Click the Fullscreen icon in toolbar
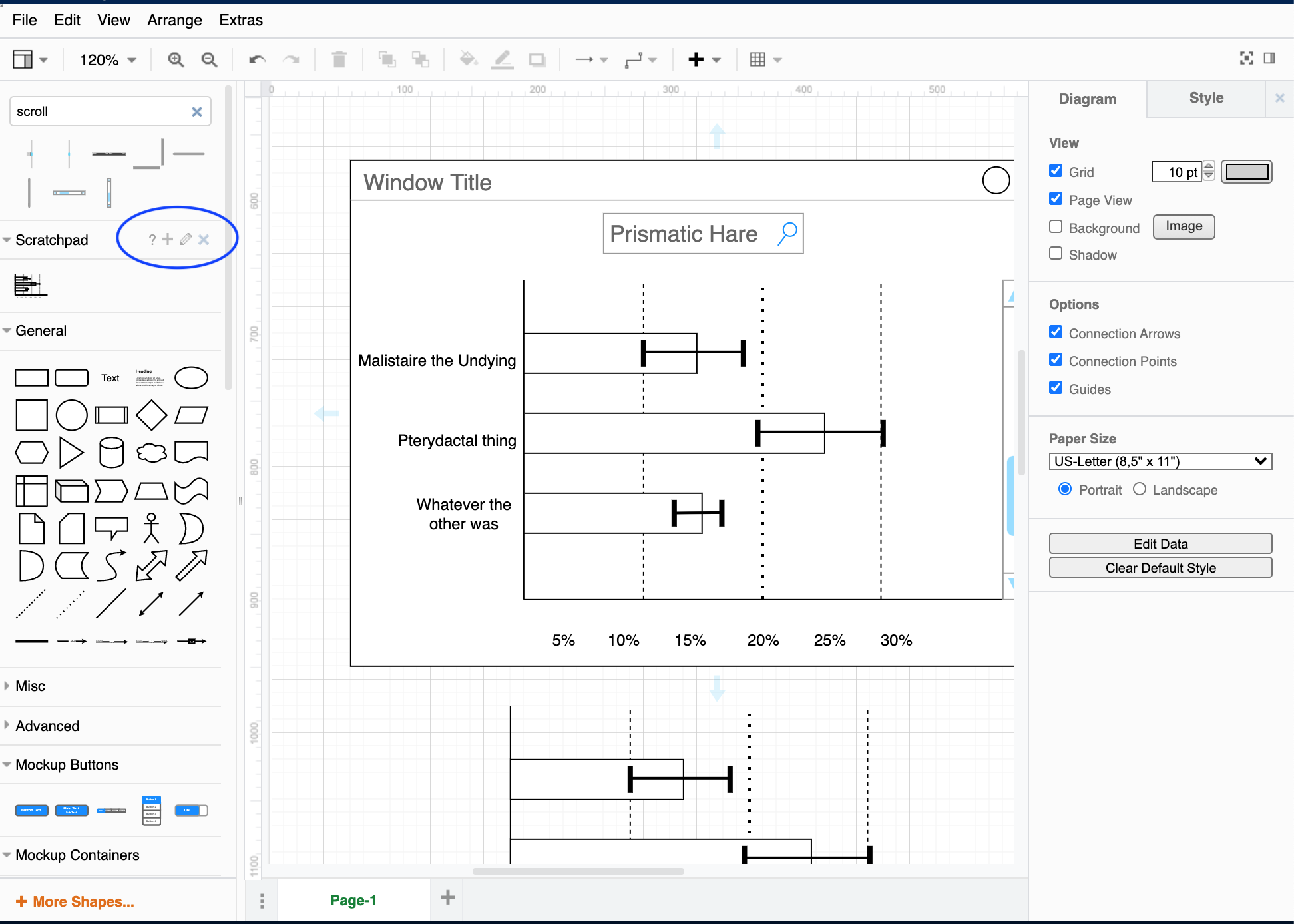The image size is (1294, 924). [1246, 59]
